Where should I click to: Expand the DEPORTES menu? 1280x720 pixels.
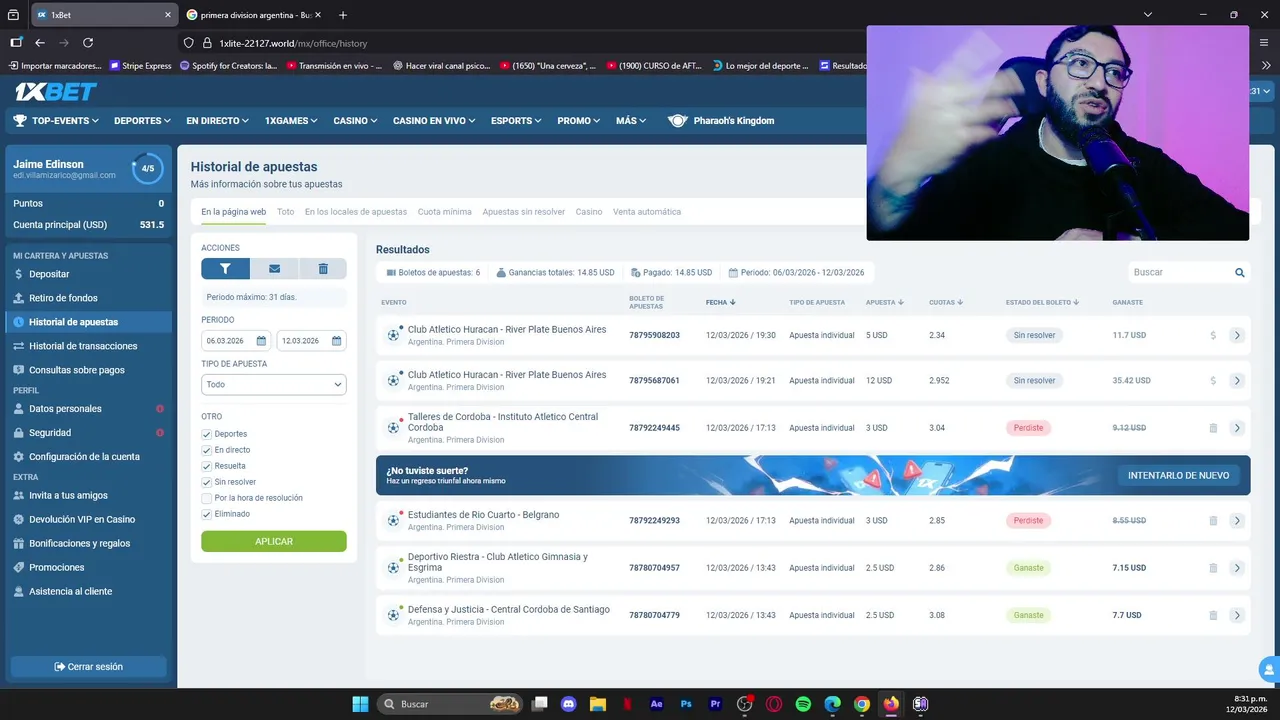point(142,121)
